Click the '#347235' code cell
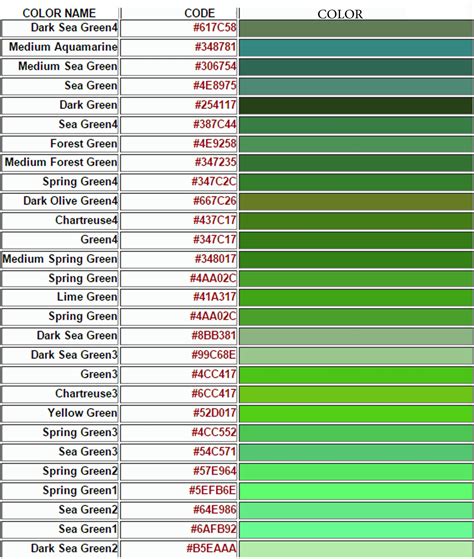Screen dimensions: 474x559 click(179, 163)
